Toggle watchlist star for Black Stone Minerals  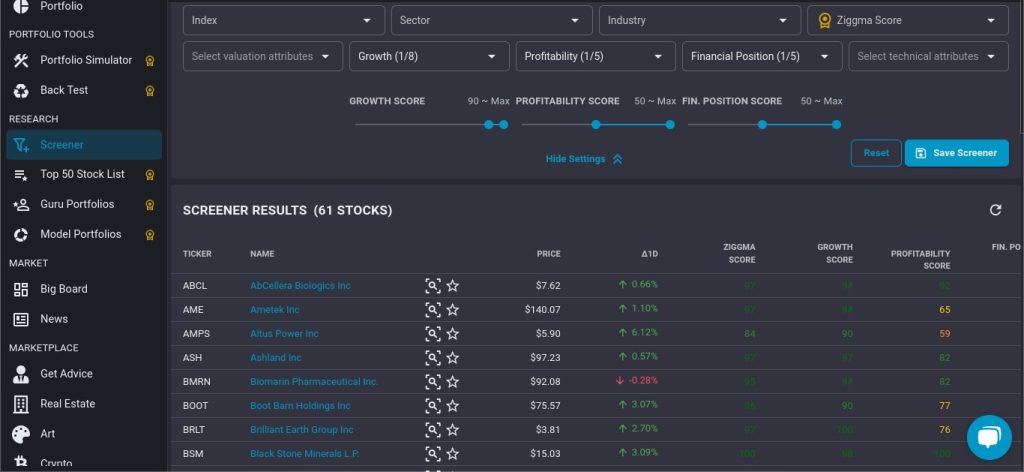[x=453, y=454]
